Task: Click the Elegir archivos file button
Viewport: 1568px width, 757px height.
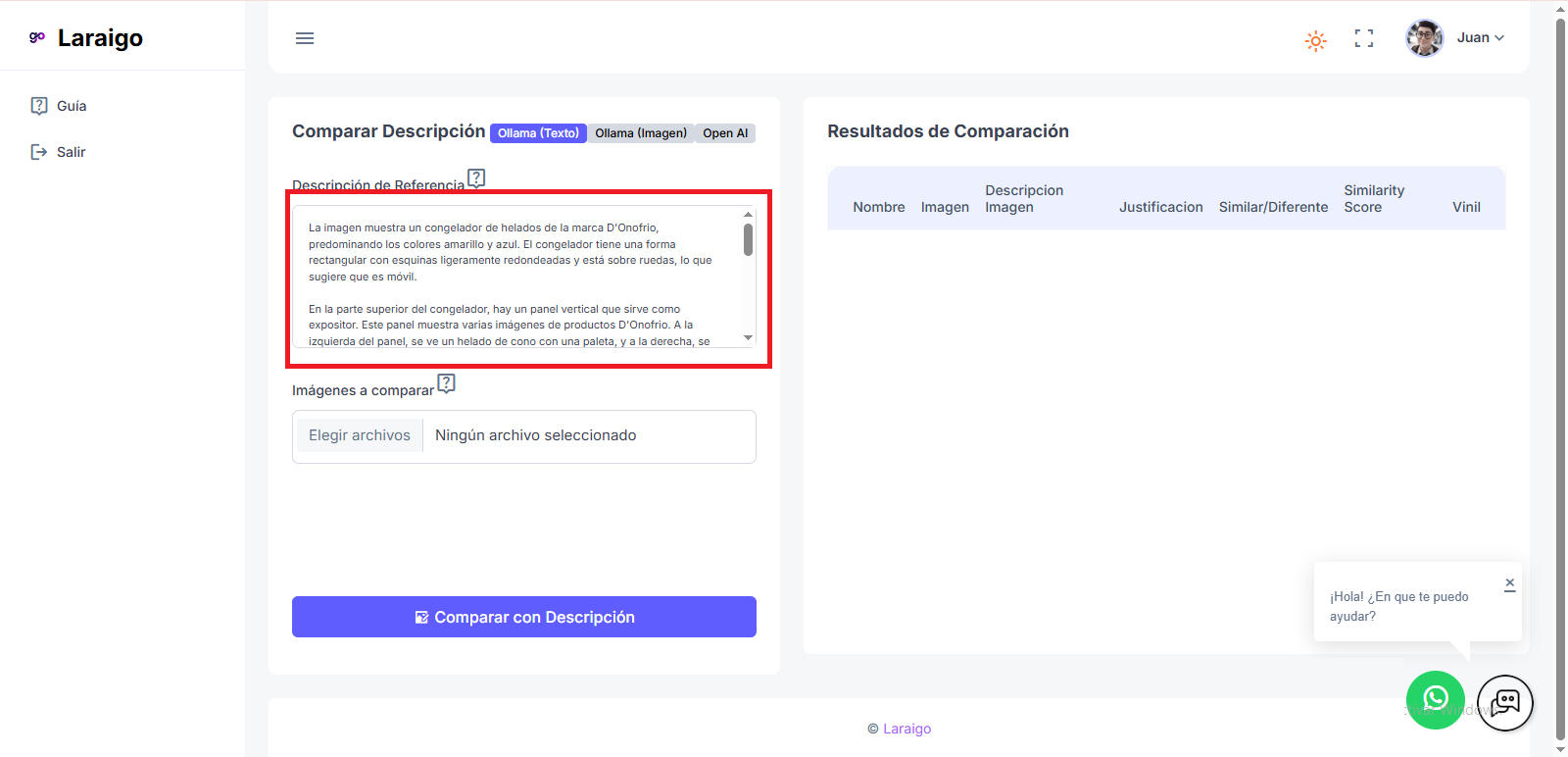Action: point(359,435)
